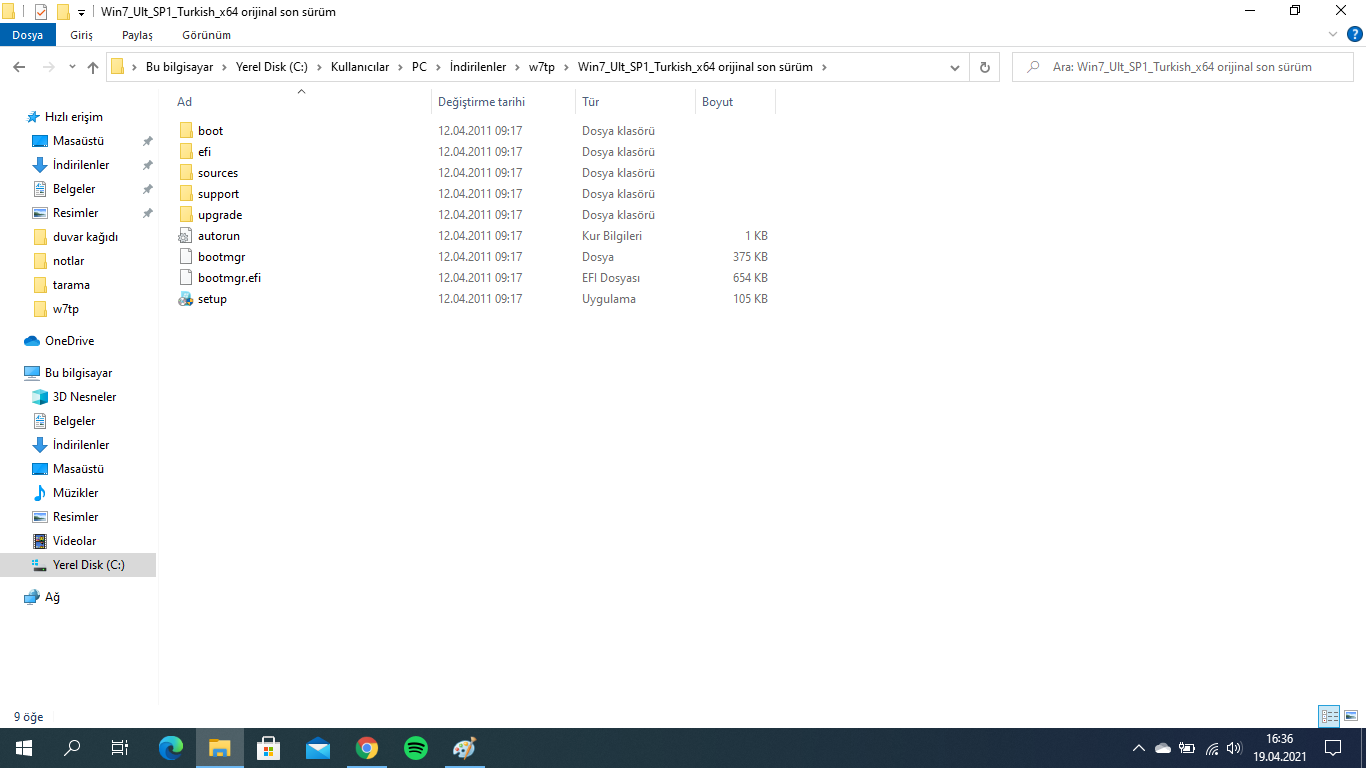The width and height of the screenshot is (1366, 768).
Task: Open the boot folder icon
Action: (185, 131)
